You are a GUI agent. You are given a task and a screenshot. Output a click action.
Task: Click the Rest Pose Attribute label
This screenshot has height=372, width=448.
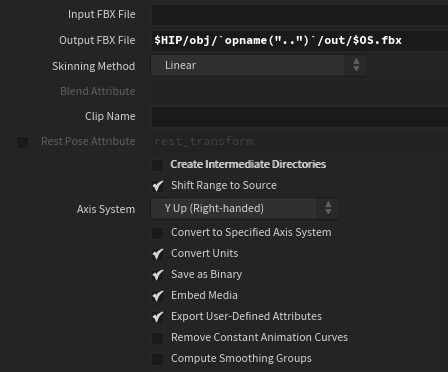click(88, 141)
